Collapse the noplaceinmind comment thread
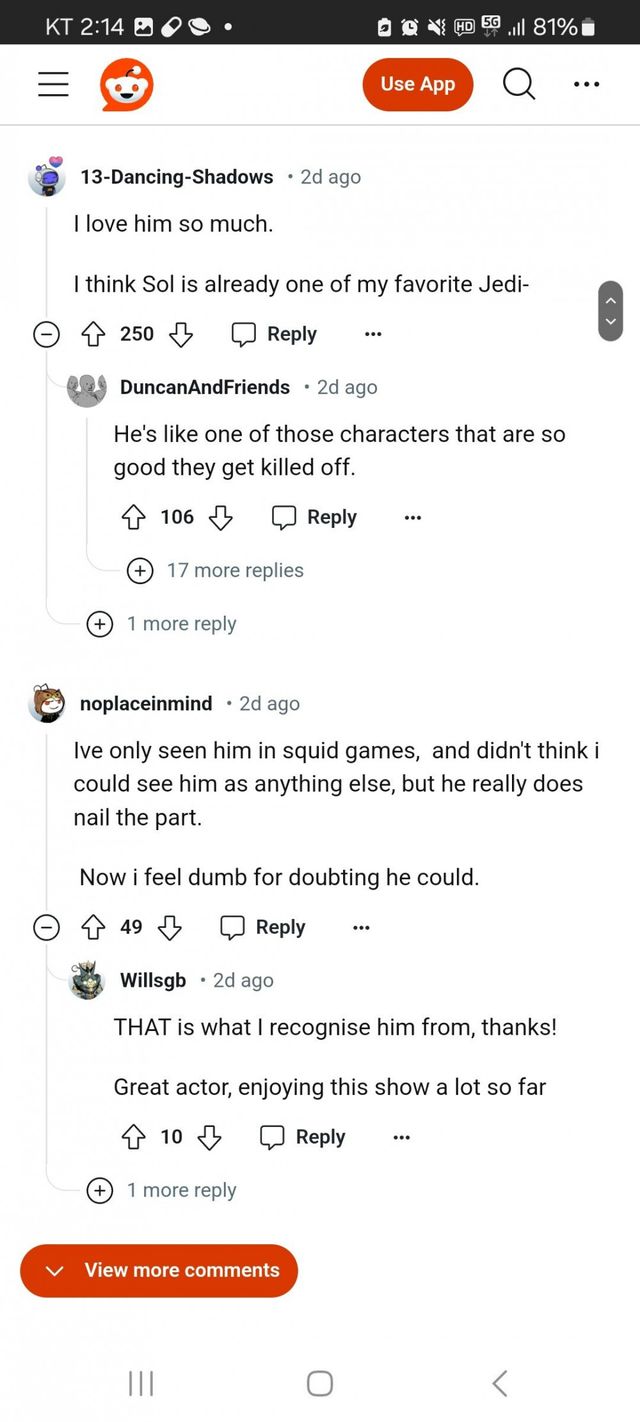 (46, 927)
